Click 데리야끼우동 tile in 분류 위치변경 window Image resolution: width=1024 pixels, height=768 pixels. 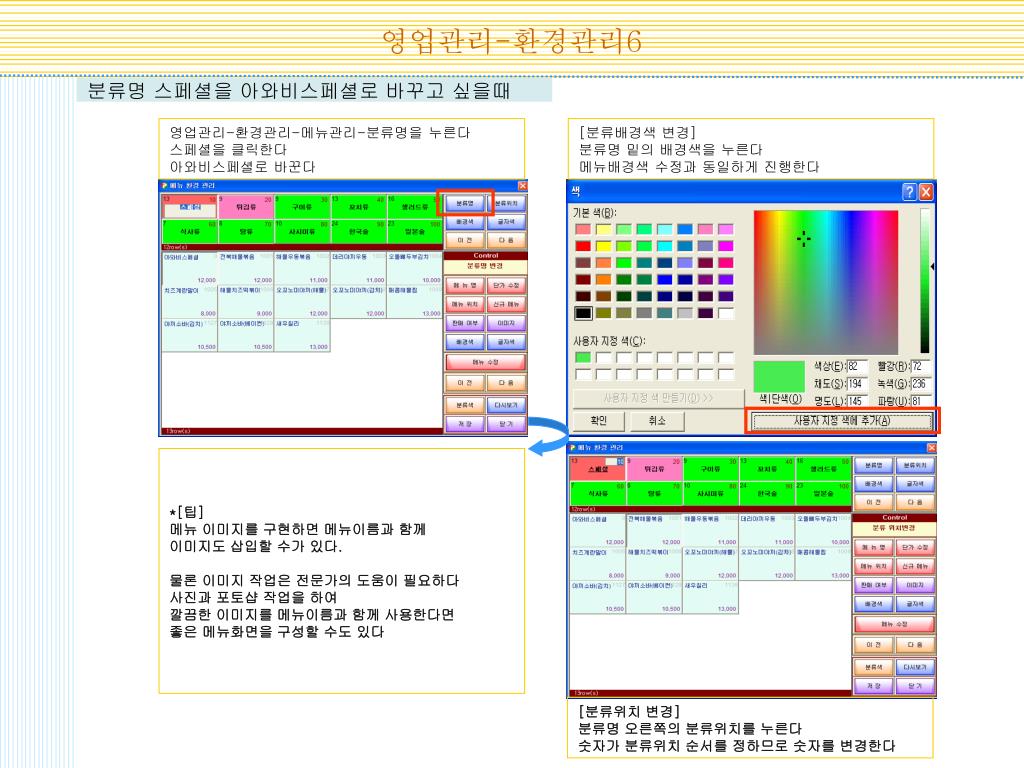[x=767, y=530]
